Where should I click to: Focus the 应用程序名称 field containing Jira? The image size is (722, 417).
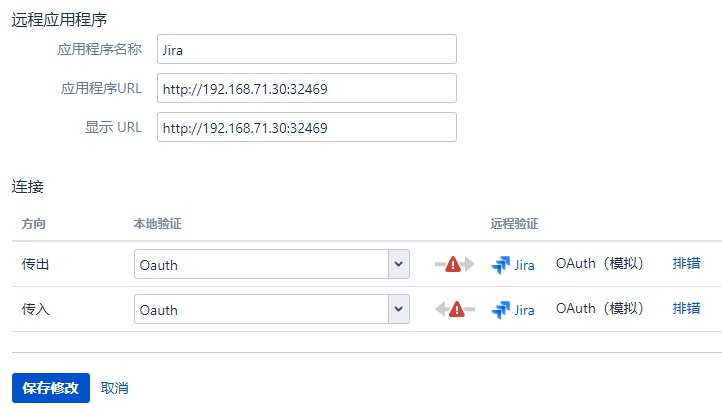point(306,49)
